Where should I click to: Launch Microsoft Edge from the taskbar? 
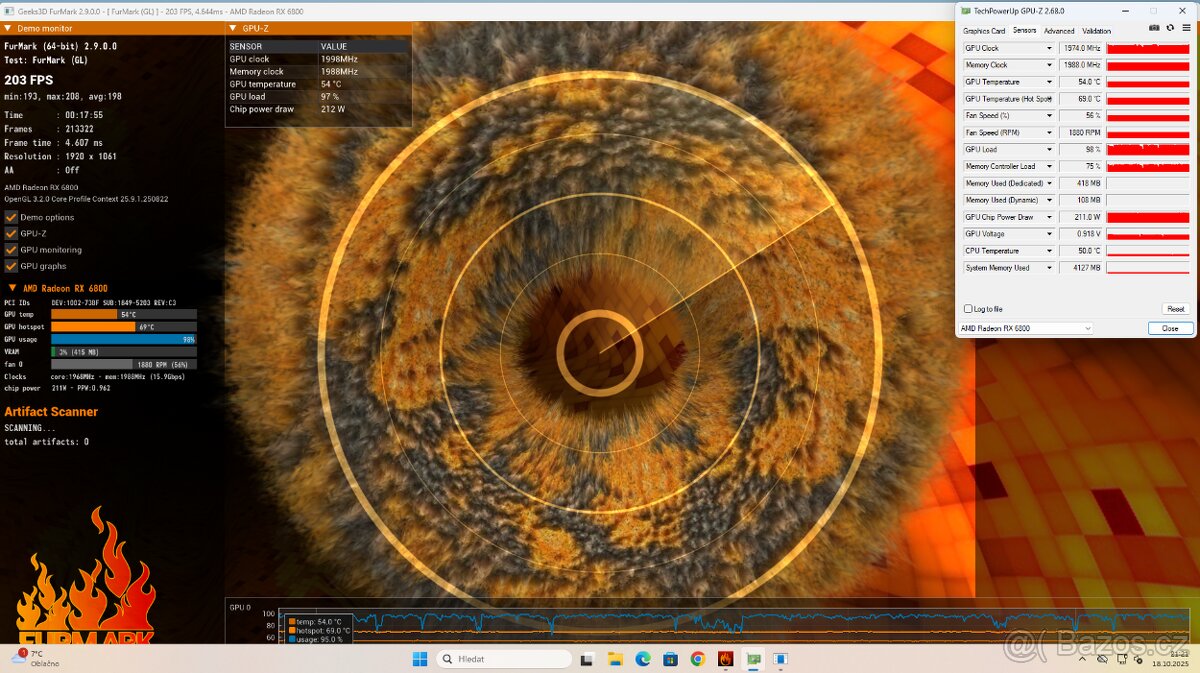[643, 659]
